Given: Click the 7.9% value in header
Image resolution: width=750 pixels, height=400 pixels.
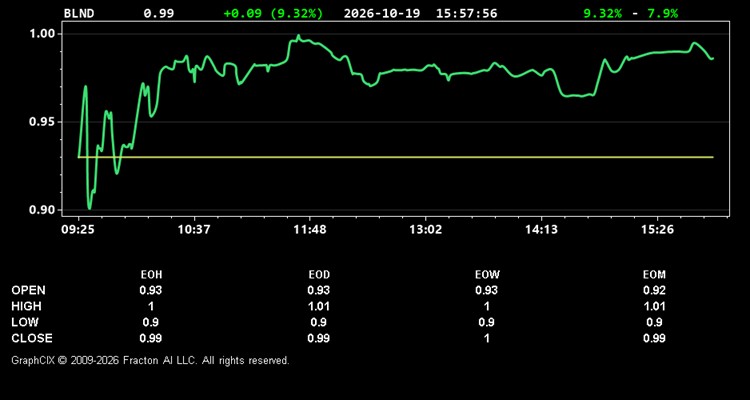Looking at the screenshot, I should (662, 13).
